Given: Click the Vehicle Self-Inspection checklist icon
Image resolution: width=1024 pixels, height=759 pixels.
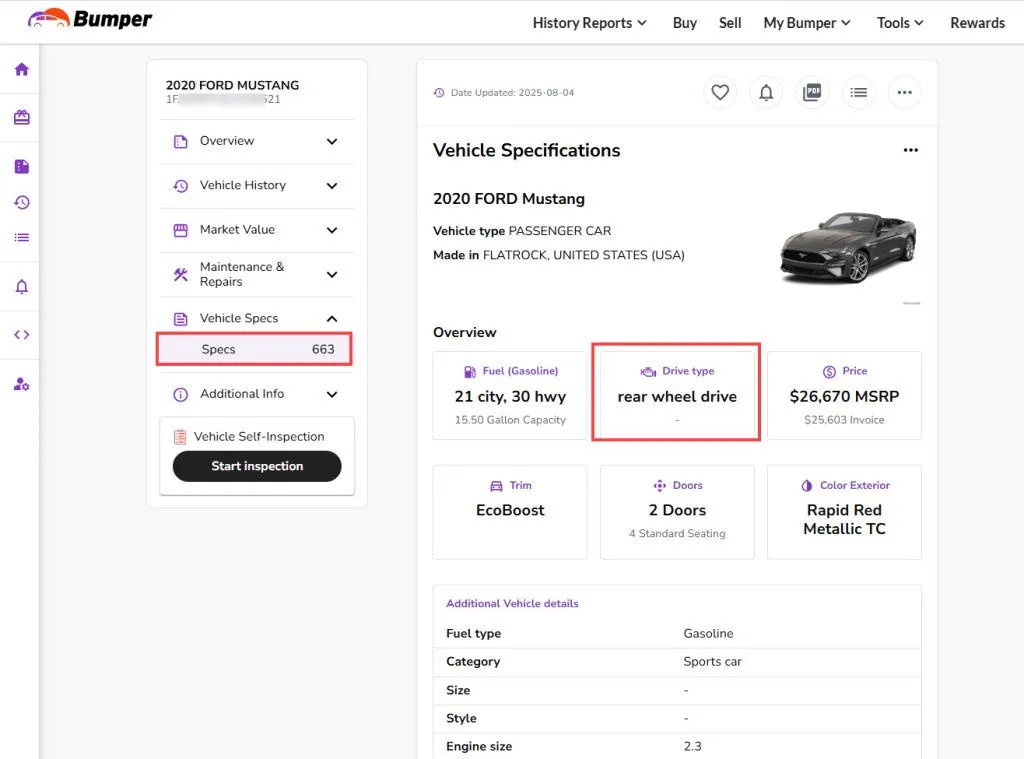Looking at the screenshot, I should tap(180, 437).
